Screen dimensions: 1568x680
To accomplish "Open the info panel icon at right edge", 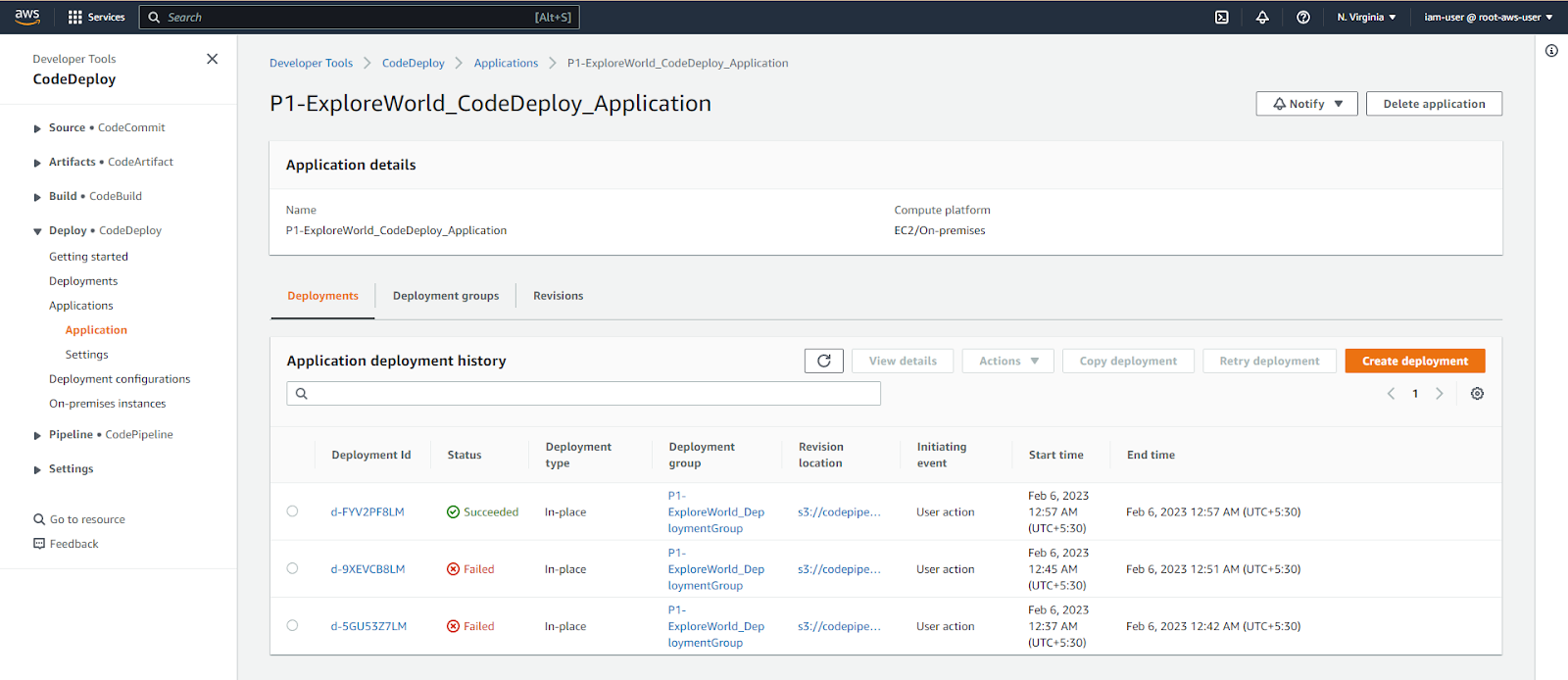I will click(x=1551, y=51).
